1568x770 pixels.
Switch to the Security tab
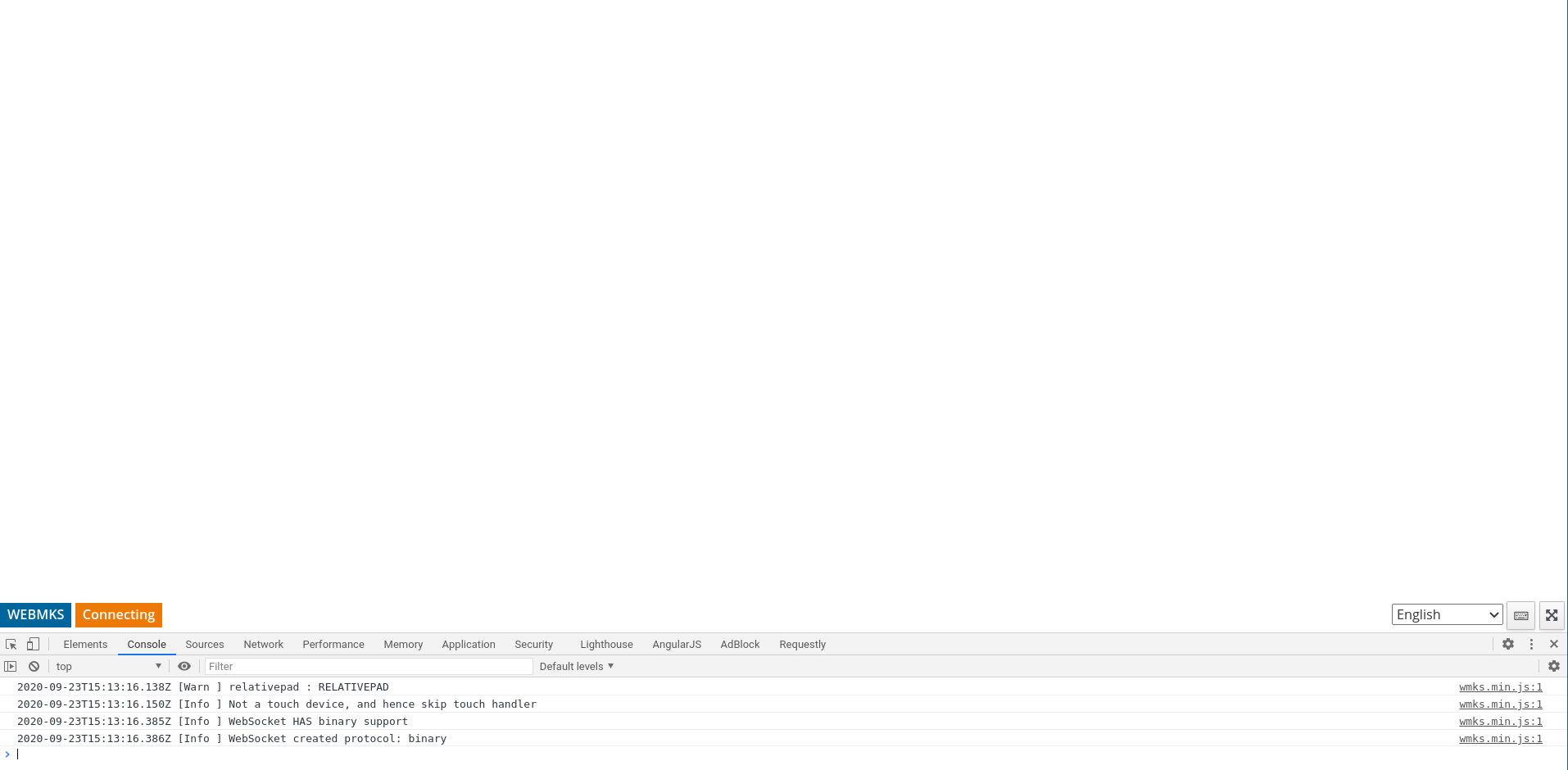point(534,645)
